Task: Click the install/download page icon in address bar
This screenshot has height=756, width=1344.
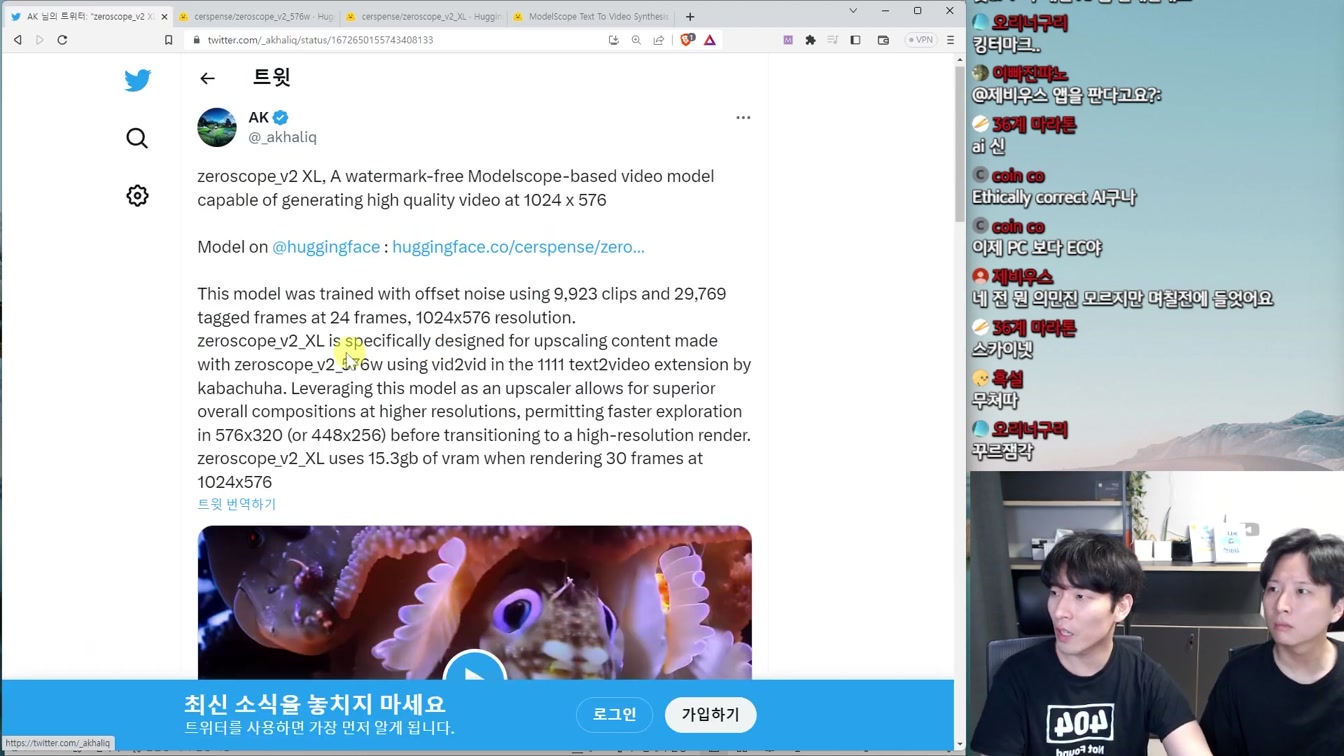Action: [613, 40]
